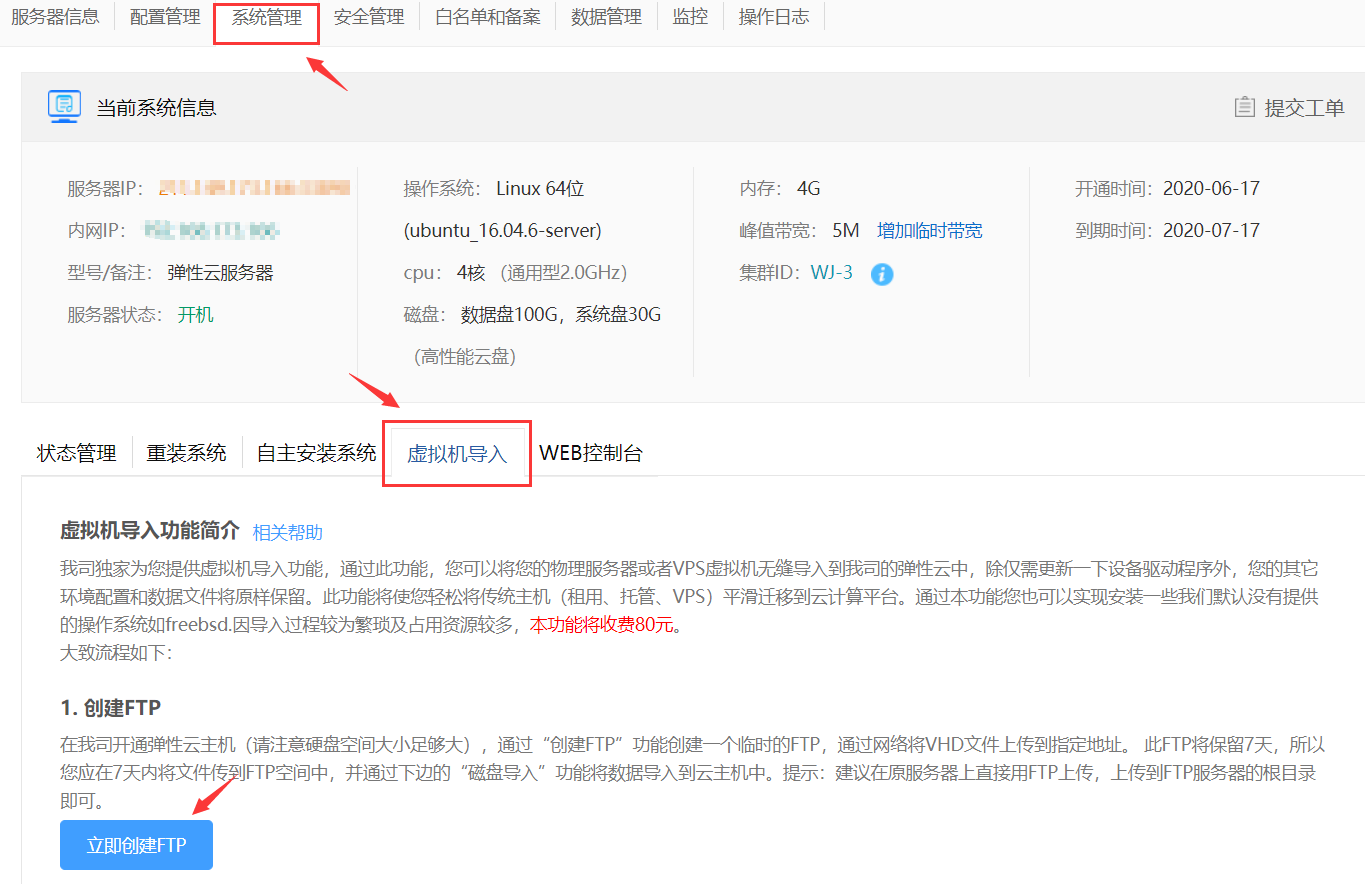The image size is (1365, 884).
Task: Open the WEB控制台 sub-tab
Action: 590,453
